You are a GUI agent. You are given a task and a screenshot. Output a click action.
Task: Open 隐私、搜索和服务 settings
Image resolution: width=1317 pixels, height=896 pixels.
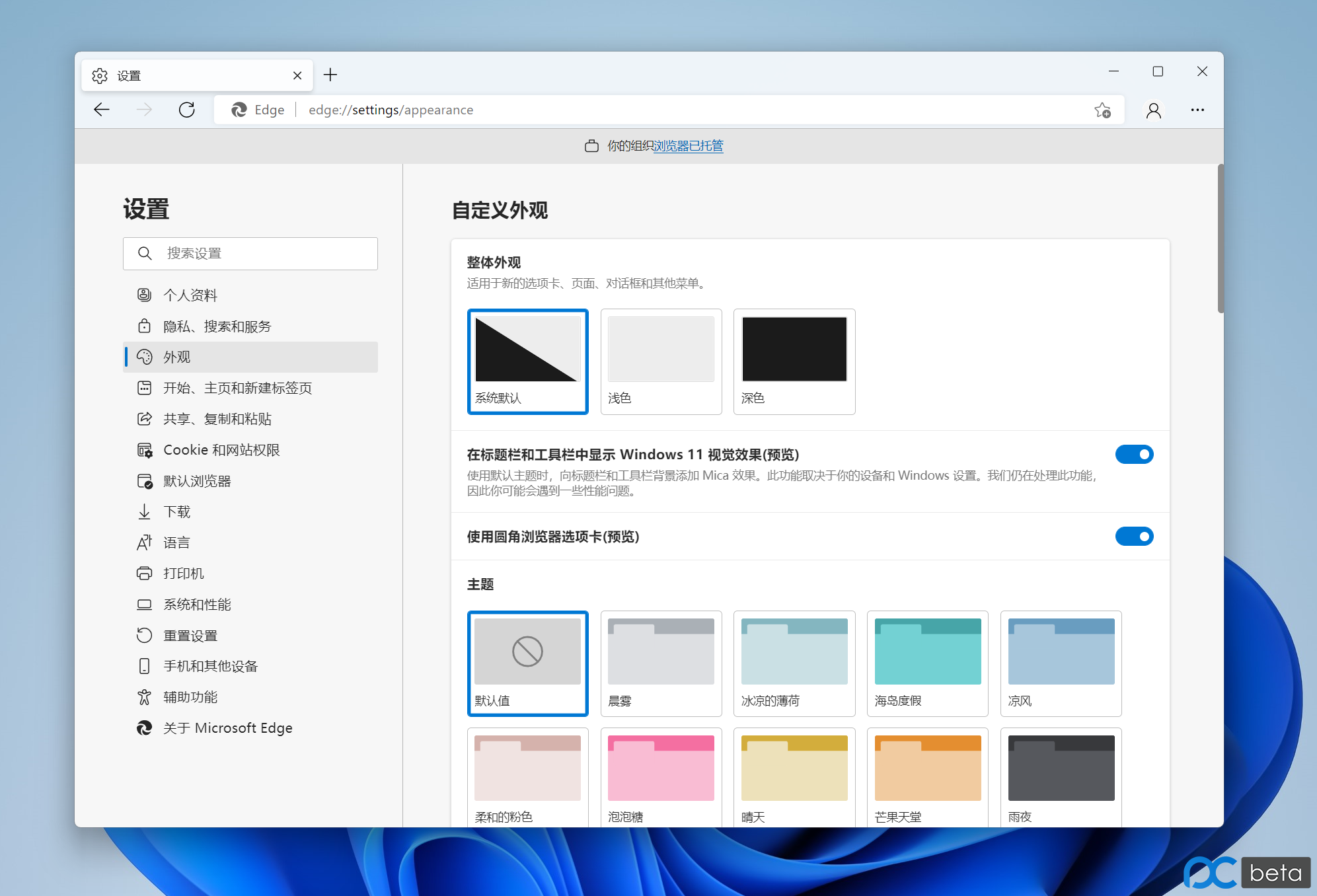point(250,326)
